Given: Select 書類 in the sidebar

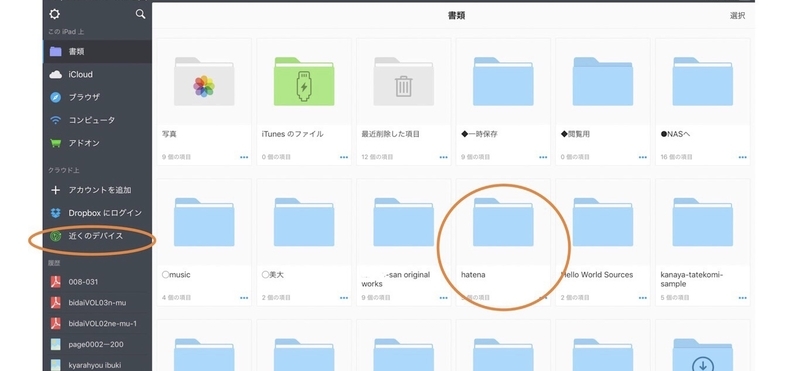Looking at the screenshot, I should coord(97,52).
